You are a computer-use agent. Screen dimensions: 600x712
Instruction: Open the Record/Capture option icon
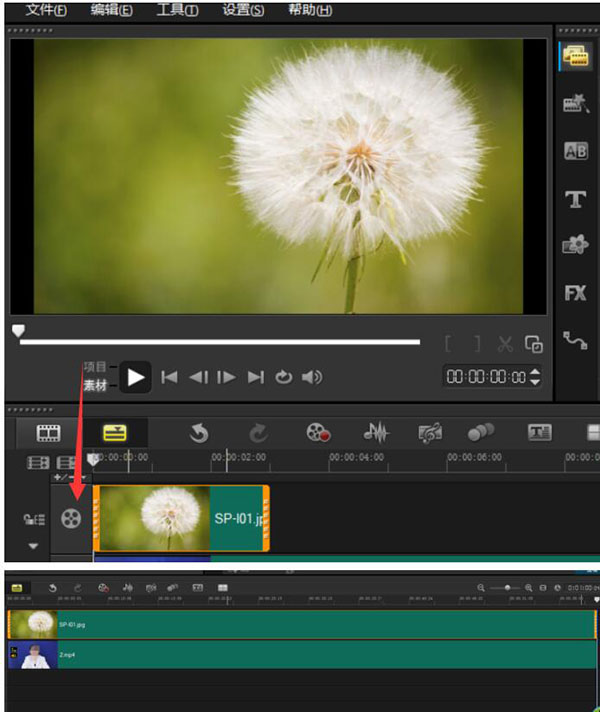(x=318, y=432)
